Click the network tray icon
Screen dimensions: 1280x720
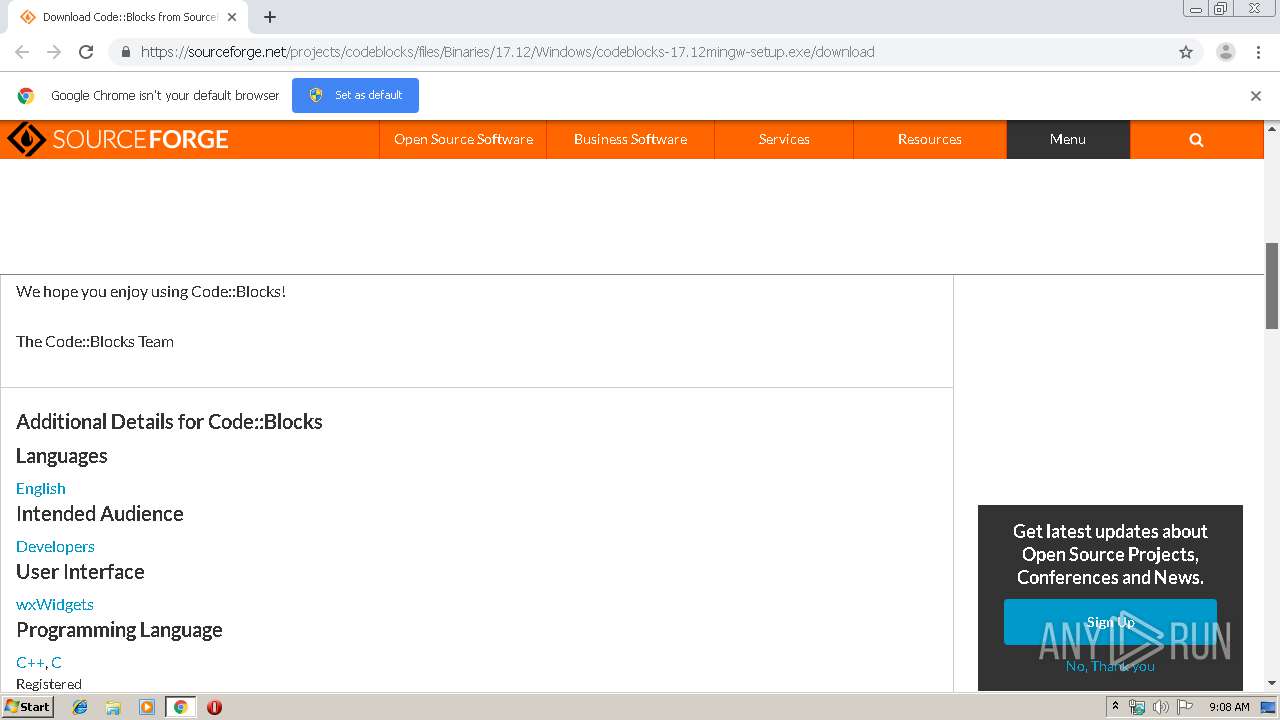1137,707
